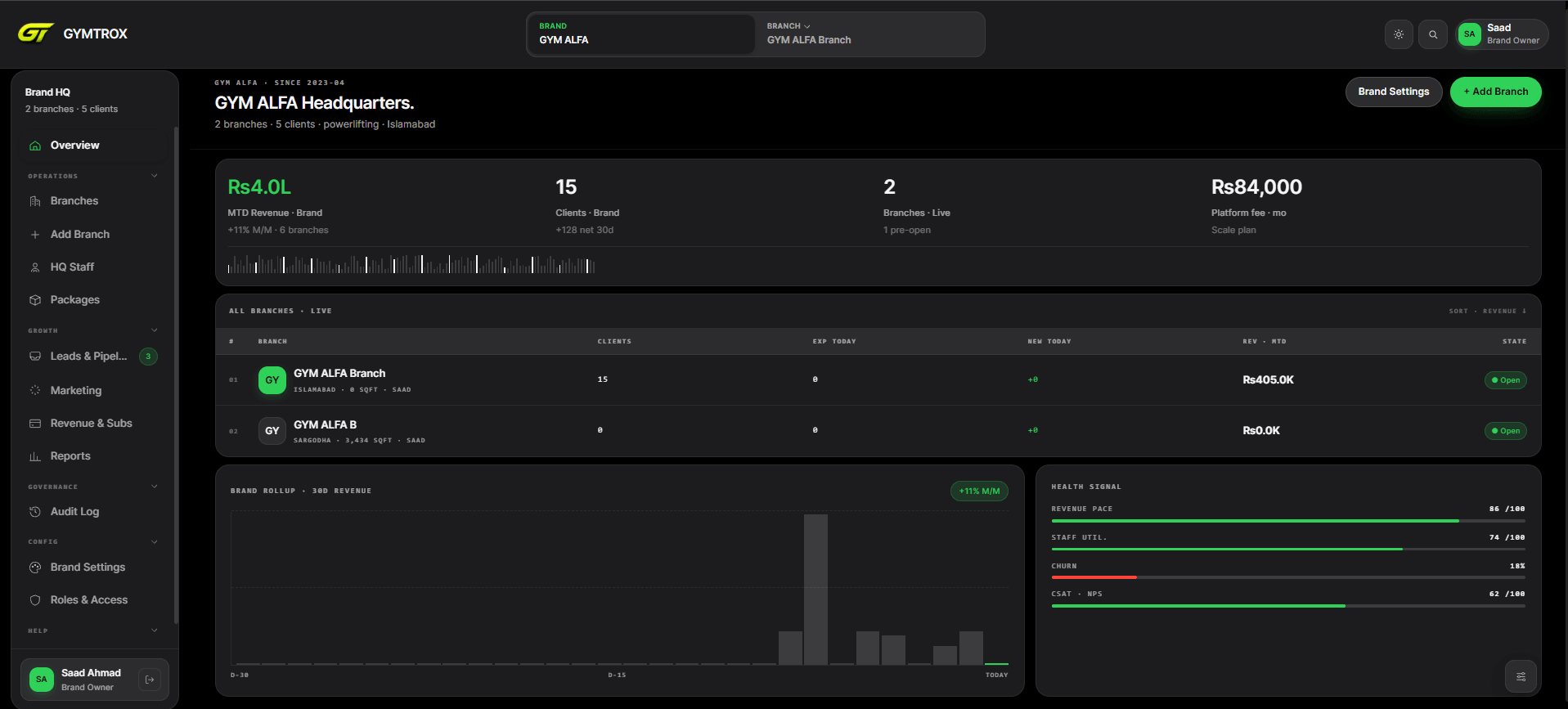Click the green + Add Branch button
1568x709 pixels.
[x=1496, y=92]
